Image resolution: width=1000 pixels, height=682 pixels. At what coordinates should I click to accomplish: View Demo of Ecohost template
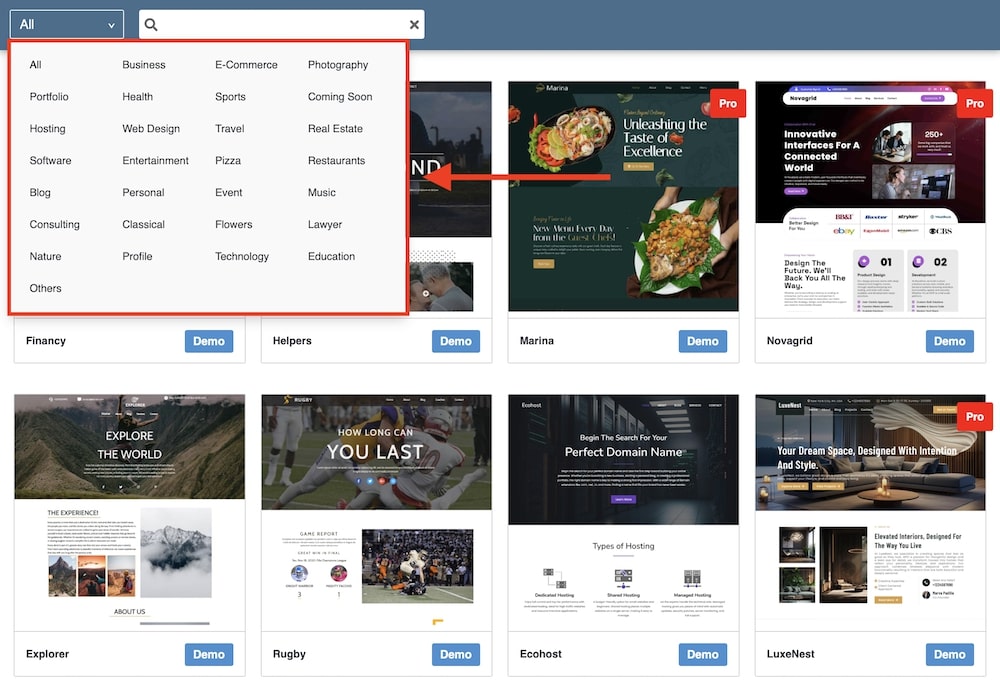702,654
